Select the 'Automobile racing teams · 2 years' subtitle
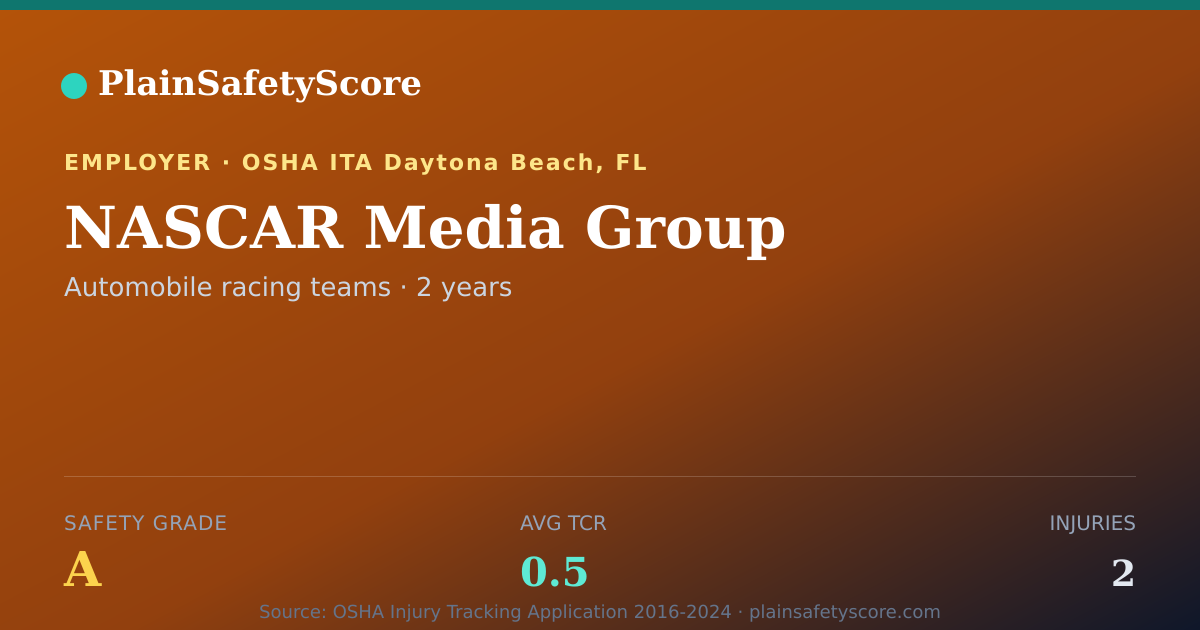 coord(288,288)
